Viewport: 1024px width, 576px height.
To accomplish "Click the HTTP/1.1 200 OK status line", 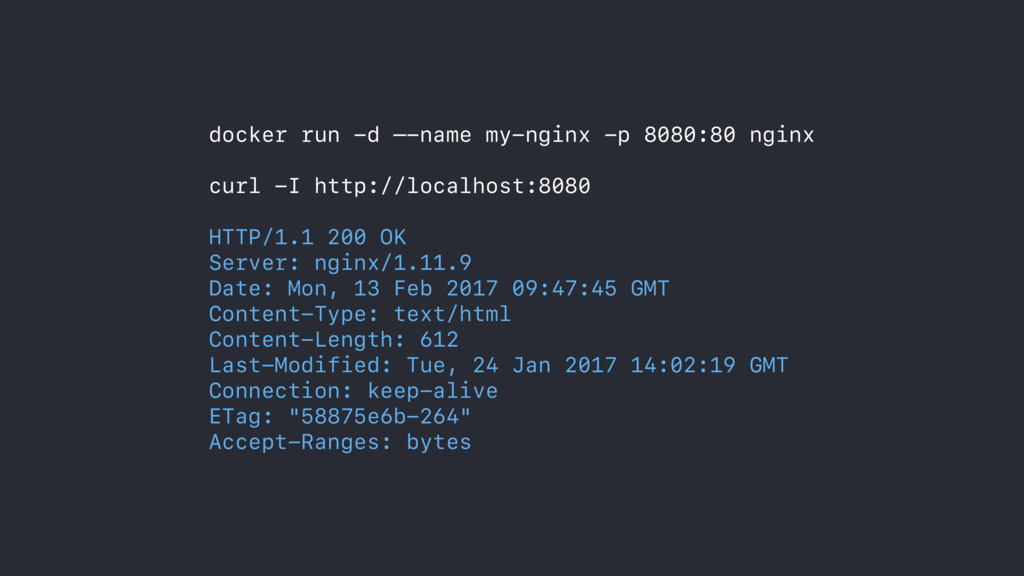I will [308, 237].
